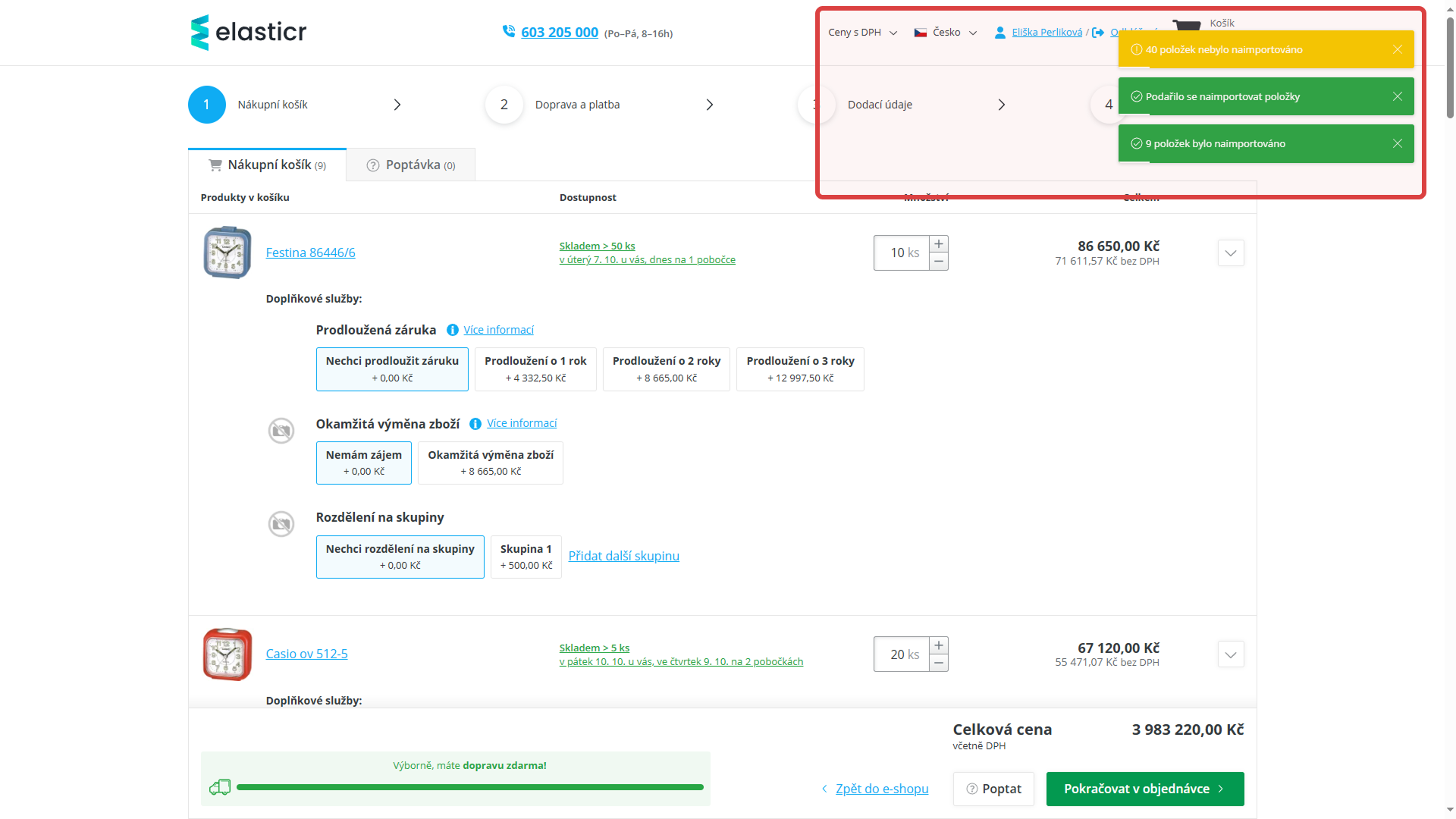Click the elasticr logo
This screenshot has height=819, width=1456.
click(x=248, y=33)
